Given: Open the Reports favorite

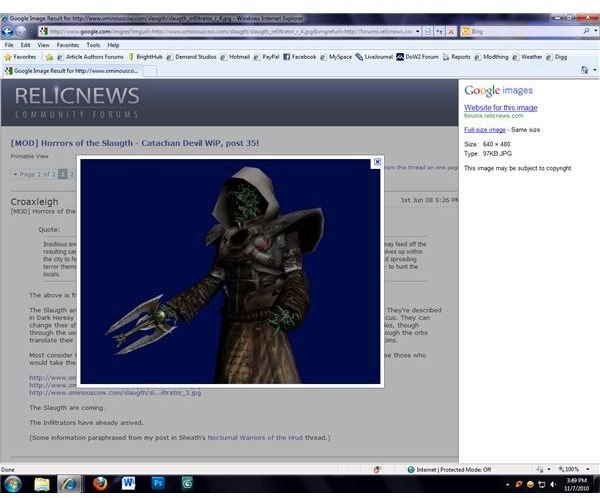Looking at the screenshot, I should tap(457, 57).
